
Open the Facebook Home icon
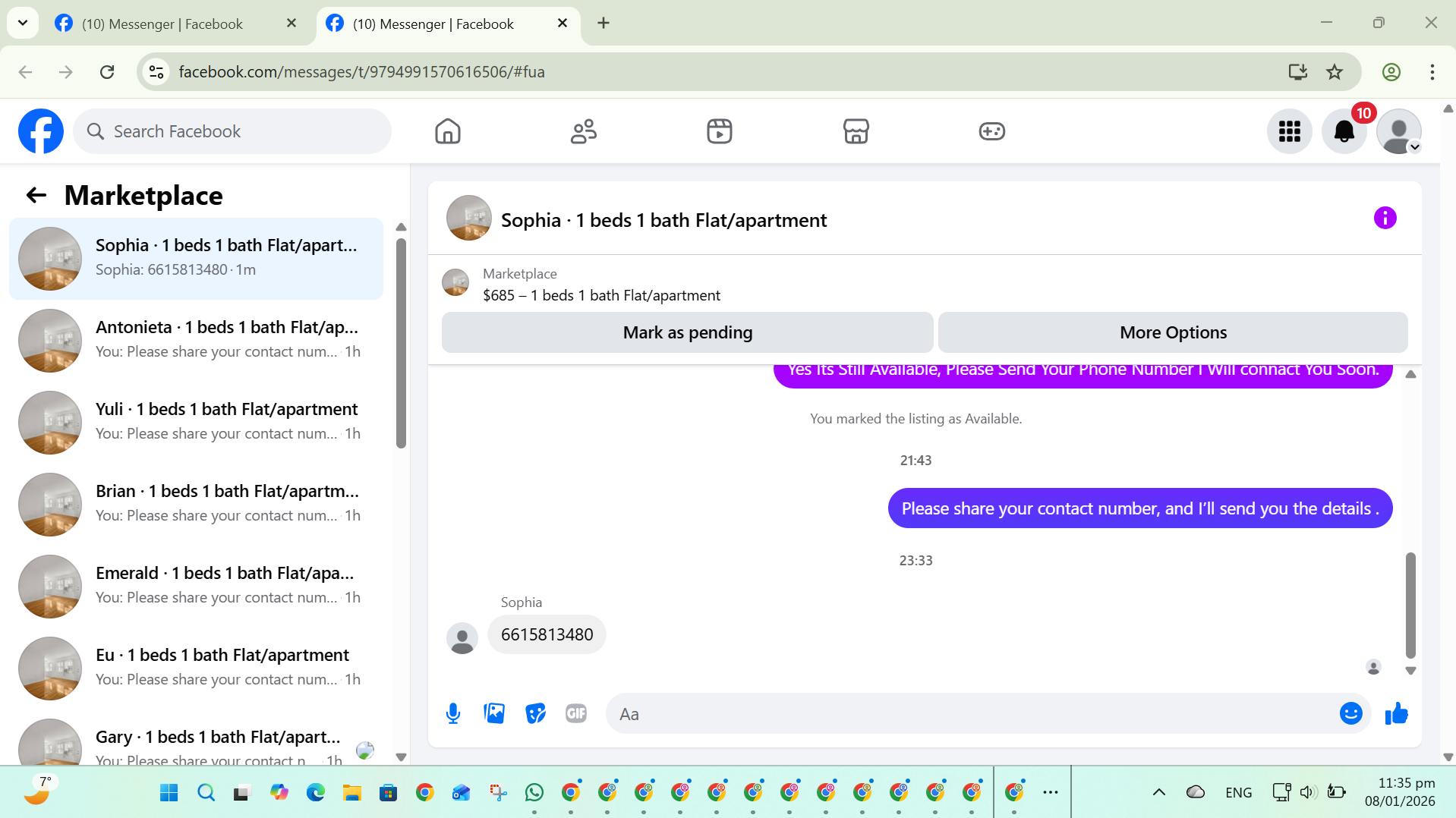(448, 131)
